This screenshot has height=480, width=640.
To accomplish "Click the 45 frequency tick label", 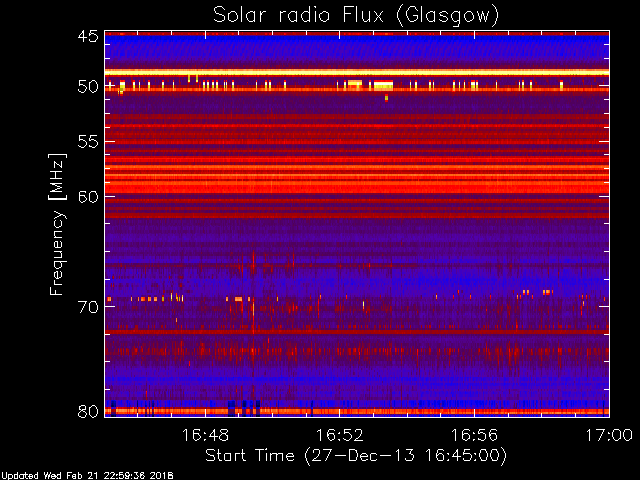I will [x=88, y=36].
